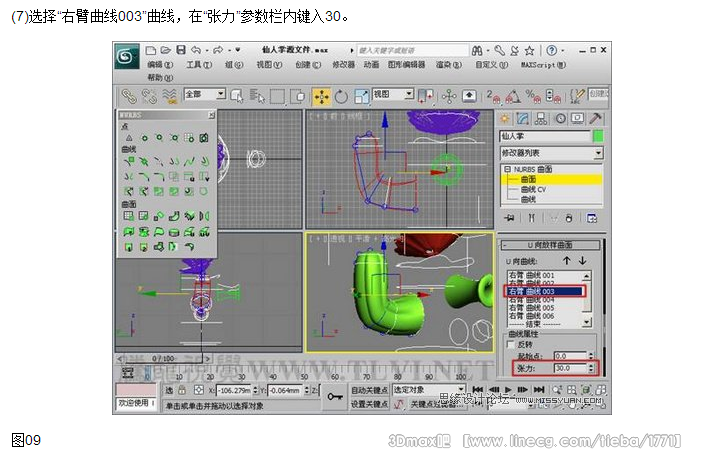This screenshot has height=458, width=710.
Task: Click the large key set-keys button
Action: pos(335,397)
